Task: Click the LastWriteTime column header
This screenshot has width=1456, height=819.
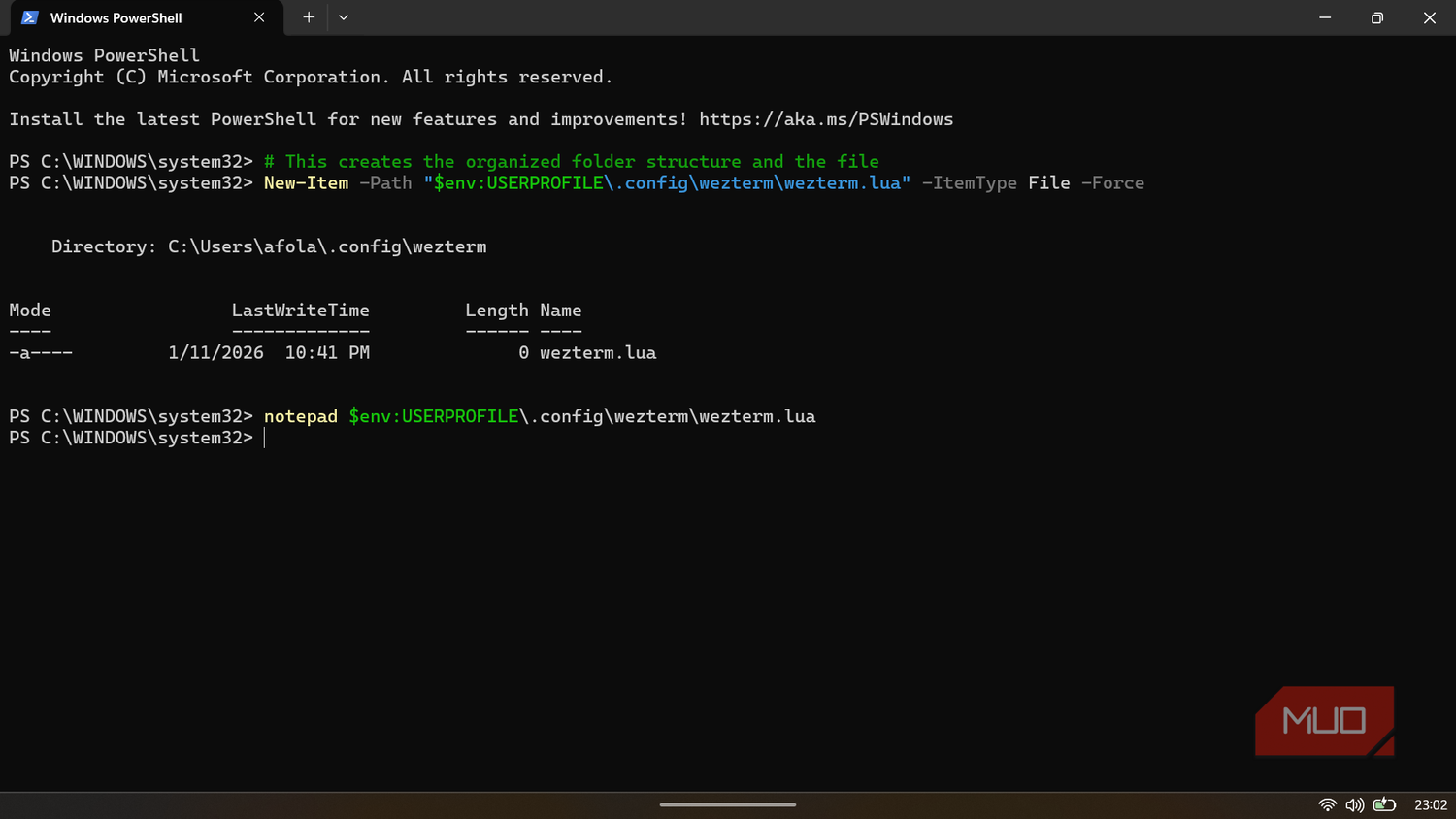Action: click(x=301, y=311)
